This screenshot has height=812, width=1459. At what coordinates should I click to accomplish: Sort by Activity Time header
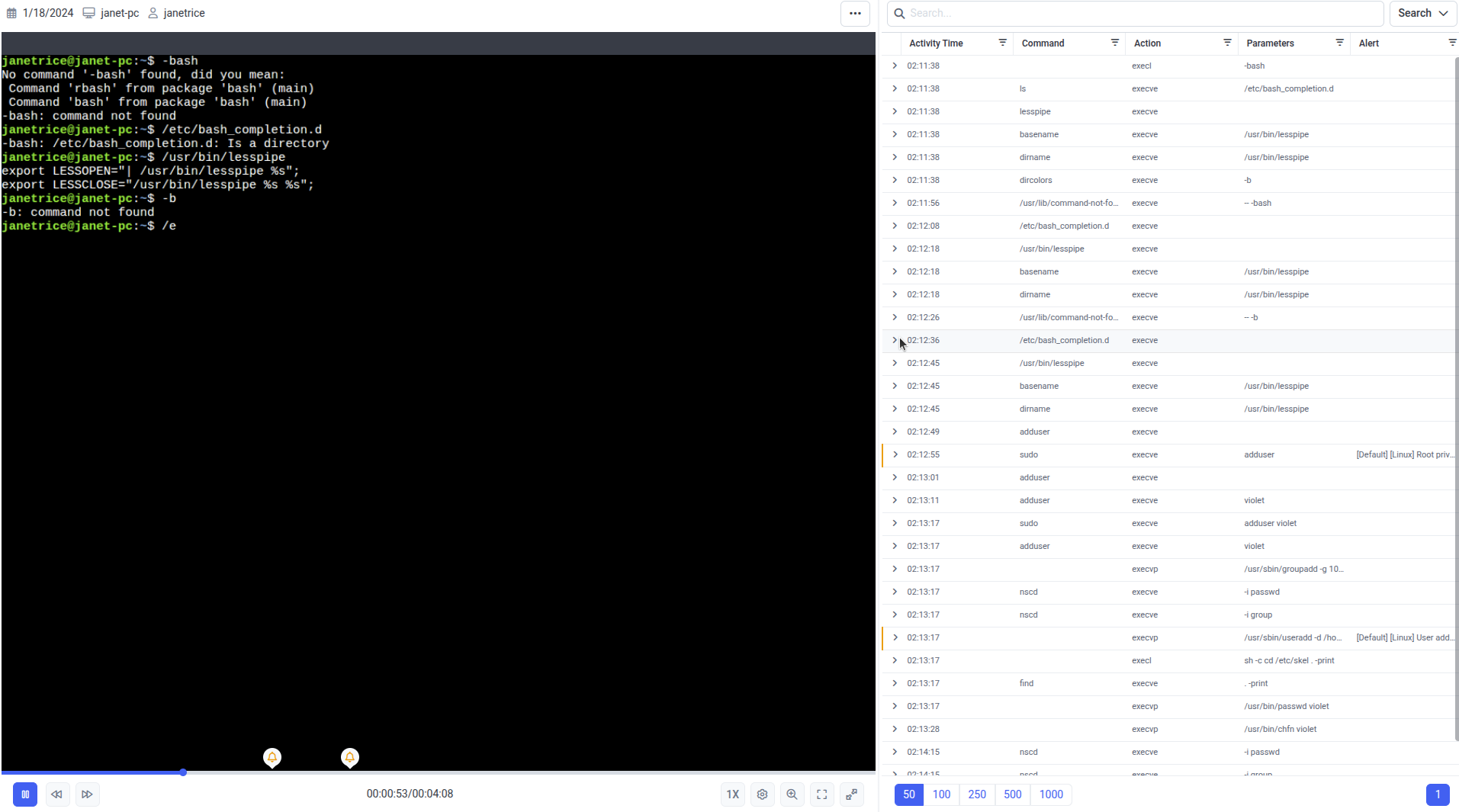(936, 43)
